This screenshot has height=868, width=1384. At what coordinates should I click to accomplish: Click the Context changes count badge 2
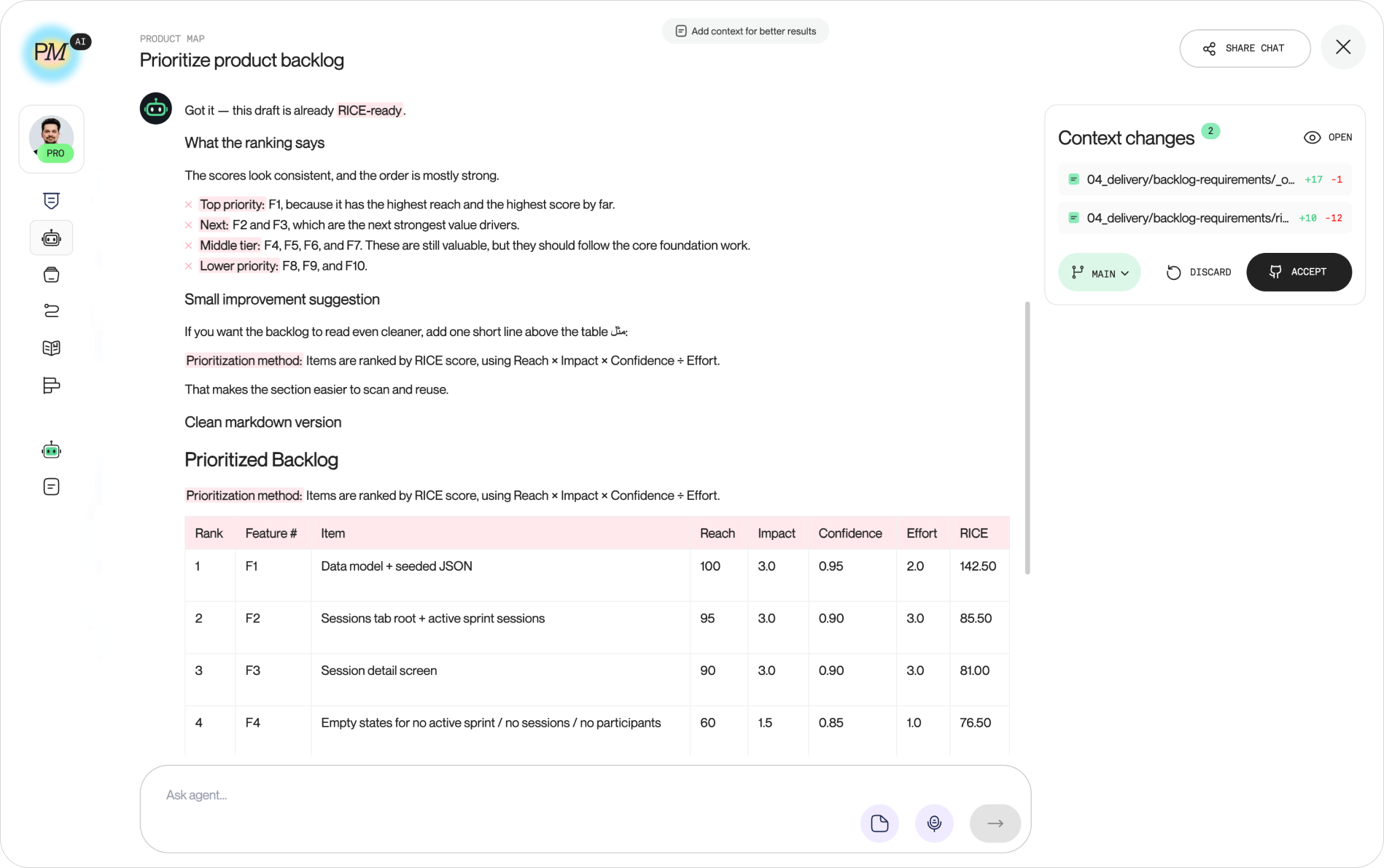tap(1210, 131)
